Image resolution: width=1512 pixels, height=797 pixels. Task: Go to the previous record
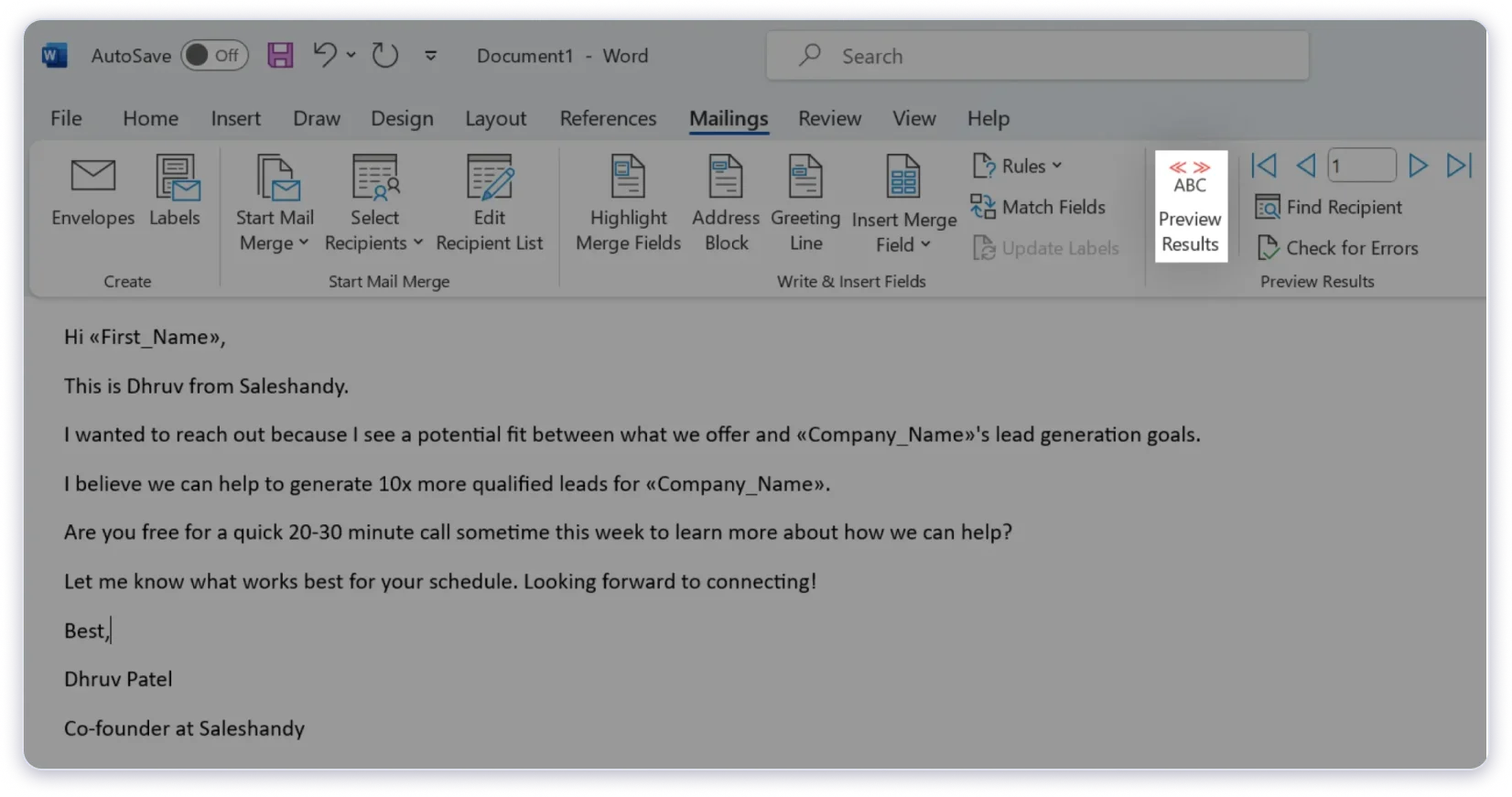[x=1306, y=166]
